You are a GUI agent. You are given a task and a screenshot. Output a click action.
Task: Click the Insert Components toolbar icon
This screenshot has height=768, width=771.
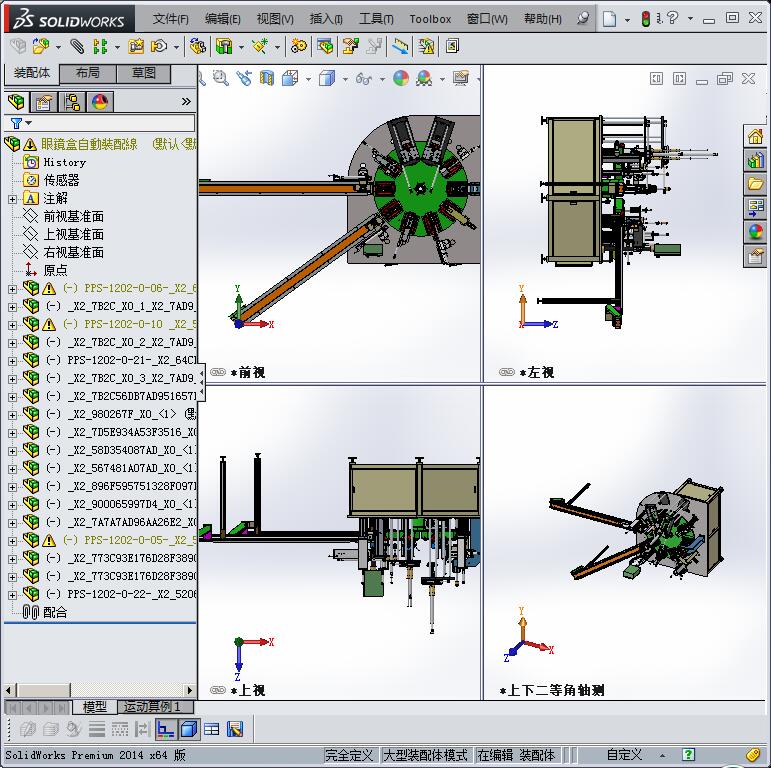41,47
